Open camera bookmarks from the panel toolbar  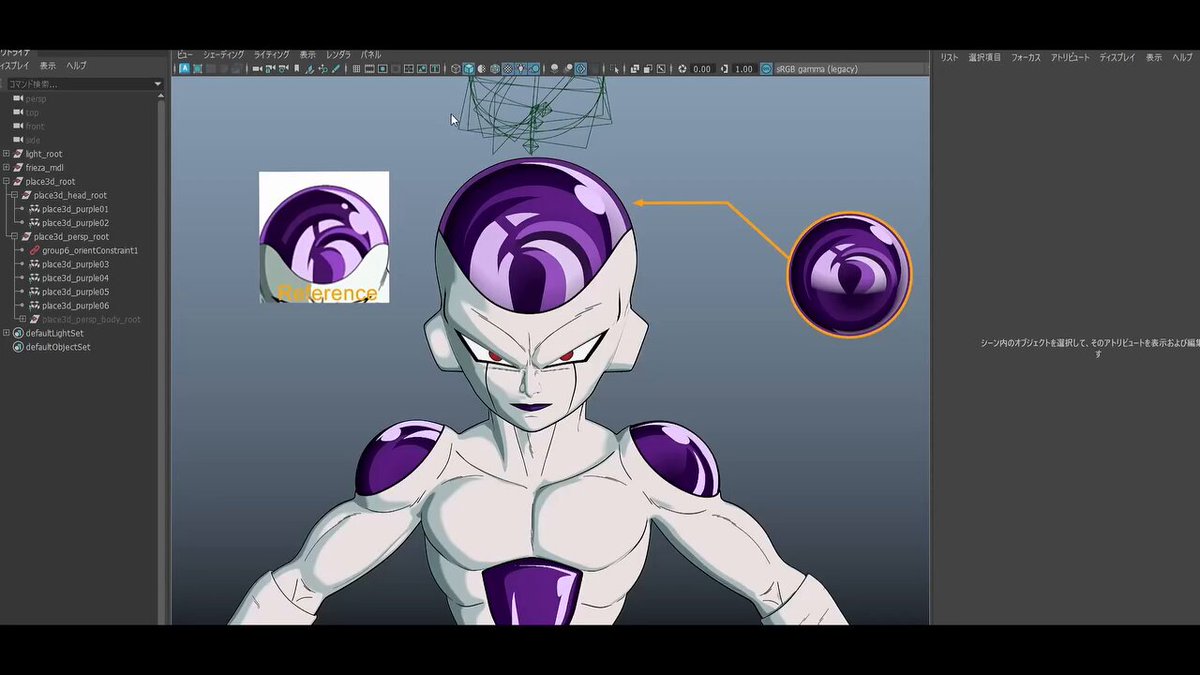pyautogui.click(x=297, y=69)
